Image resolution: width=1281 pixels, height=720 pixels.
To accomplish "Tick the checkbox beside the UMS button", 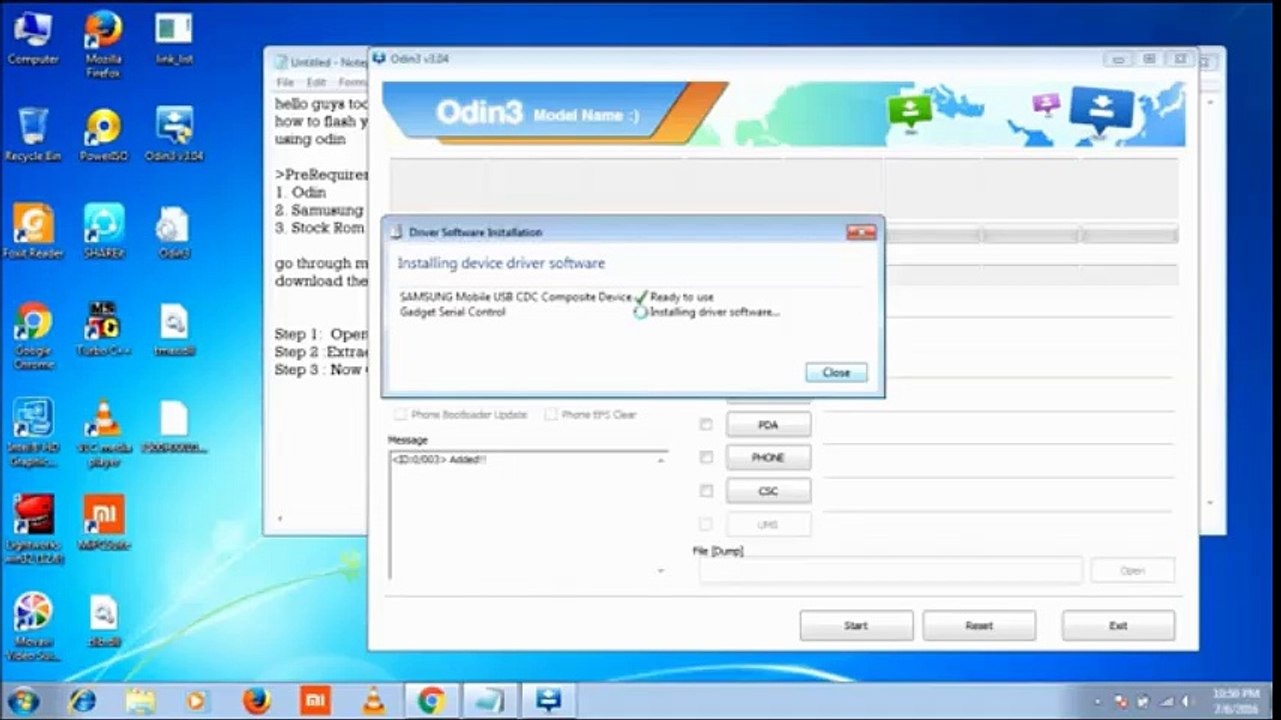I will click(706, 524).
